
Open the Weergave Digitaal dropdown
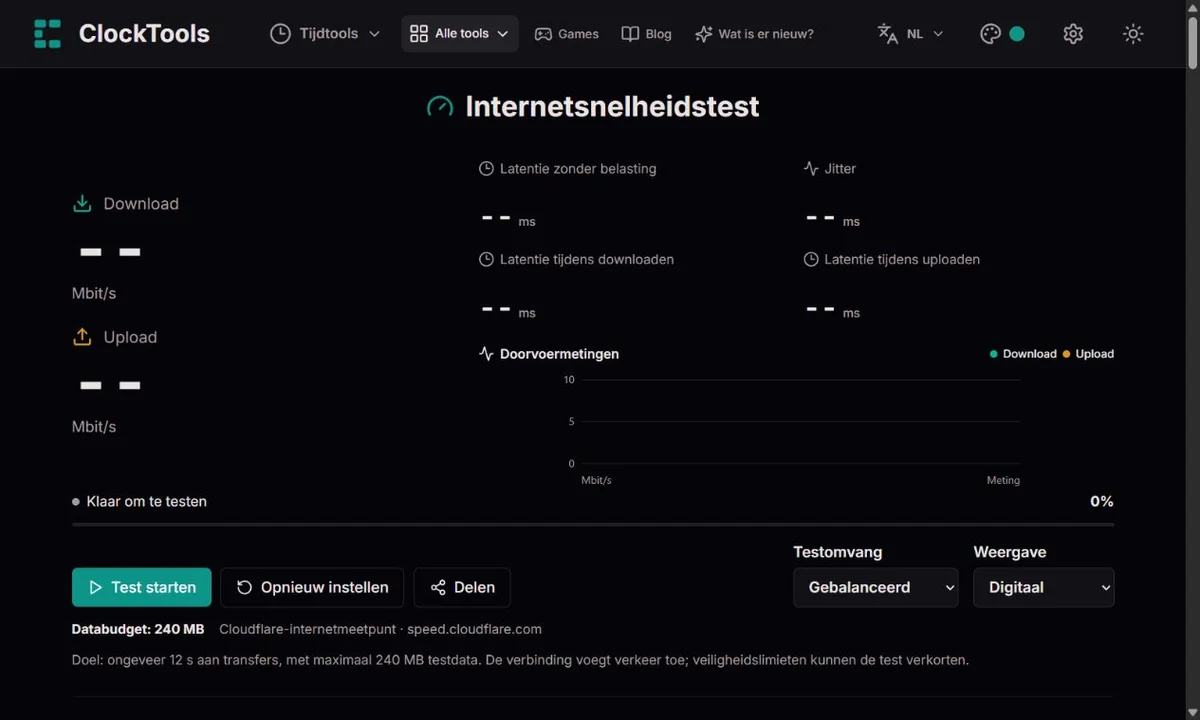coord(1044,587)
